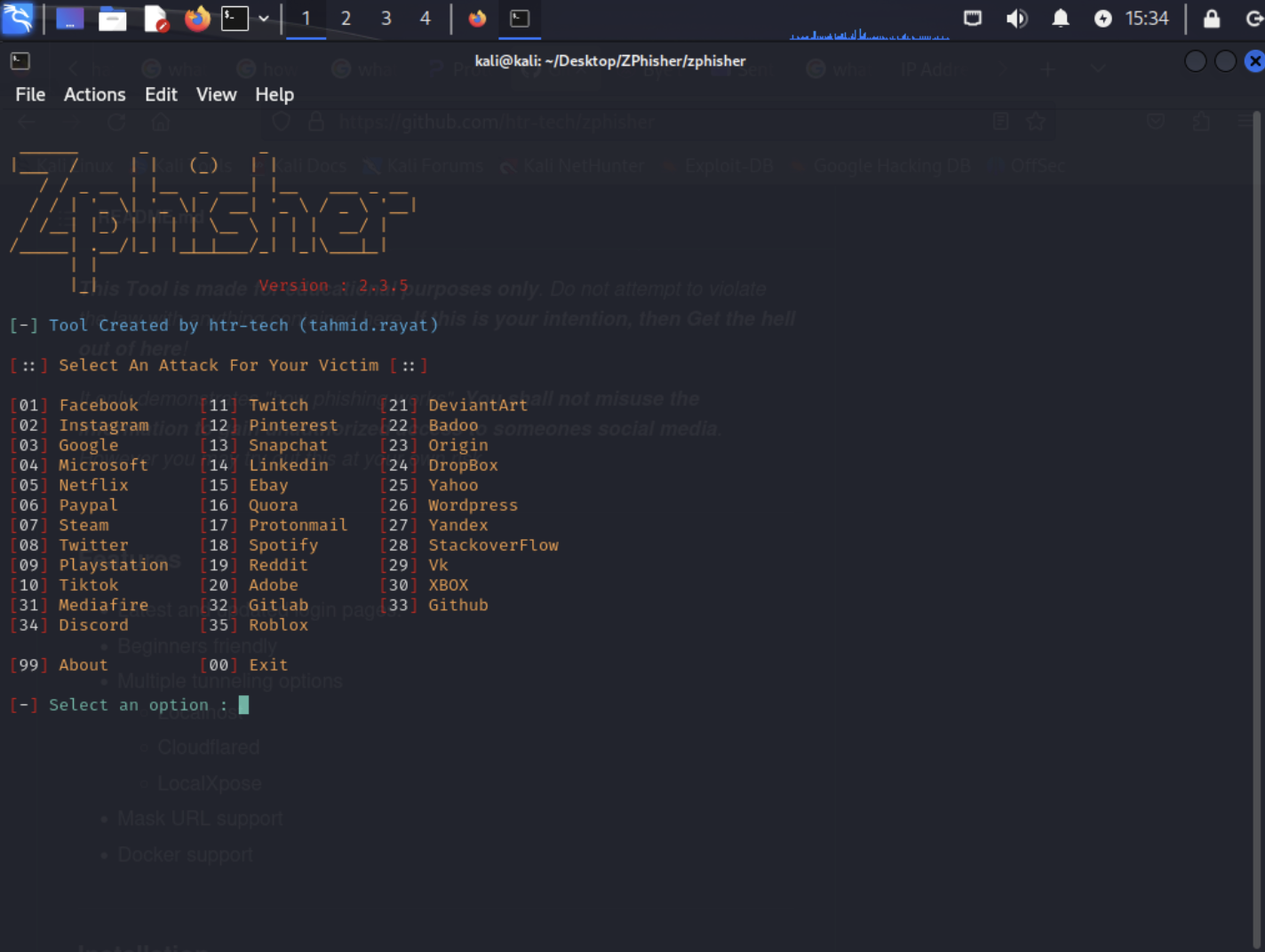This screenshot has width=1265, height=952.
Task: Bring the Firefox window to front via taskbar
Action: pos(478,18)
